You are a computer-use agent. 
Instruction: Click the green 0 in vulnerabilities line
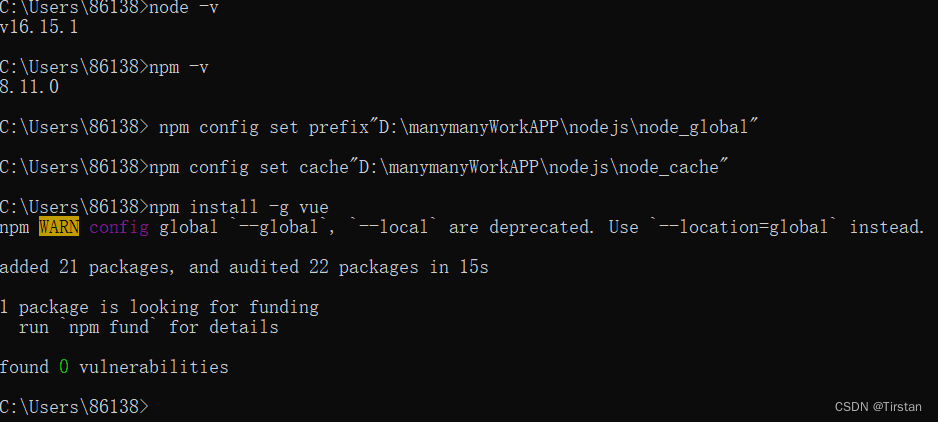point(64,368)
